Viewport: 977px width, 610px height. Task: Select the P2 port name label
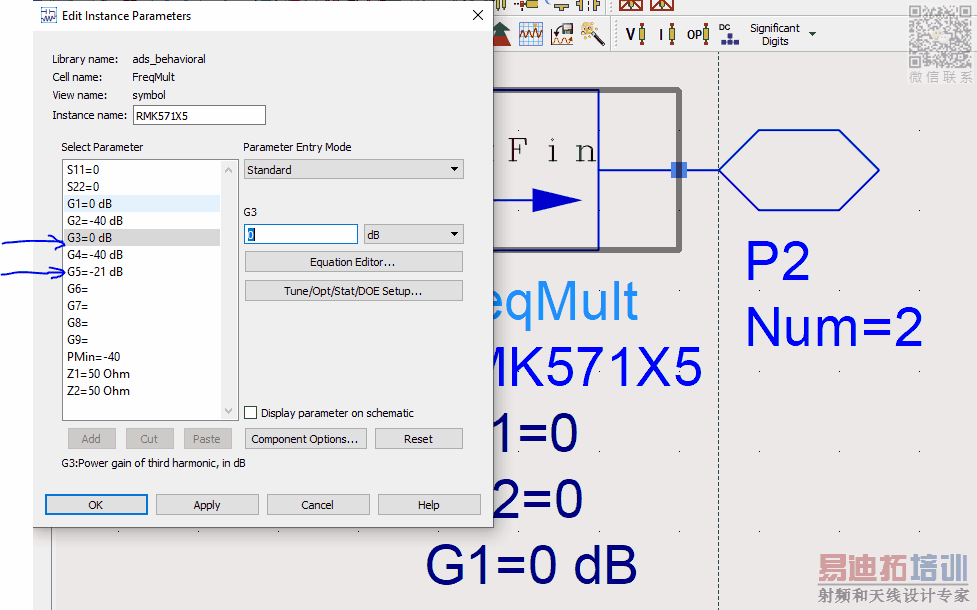(778, 260)
